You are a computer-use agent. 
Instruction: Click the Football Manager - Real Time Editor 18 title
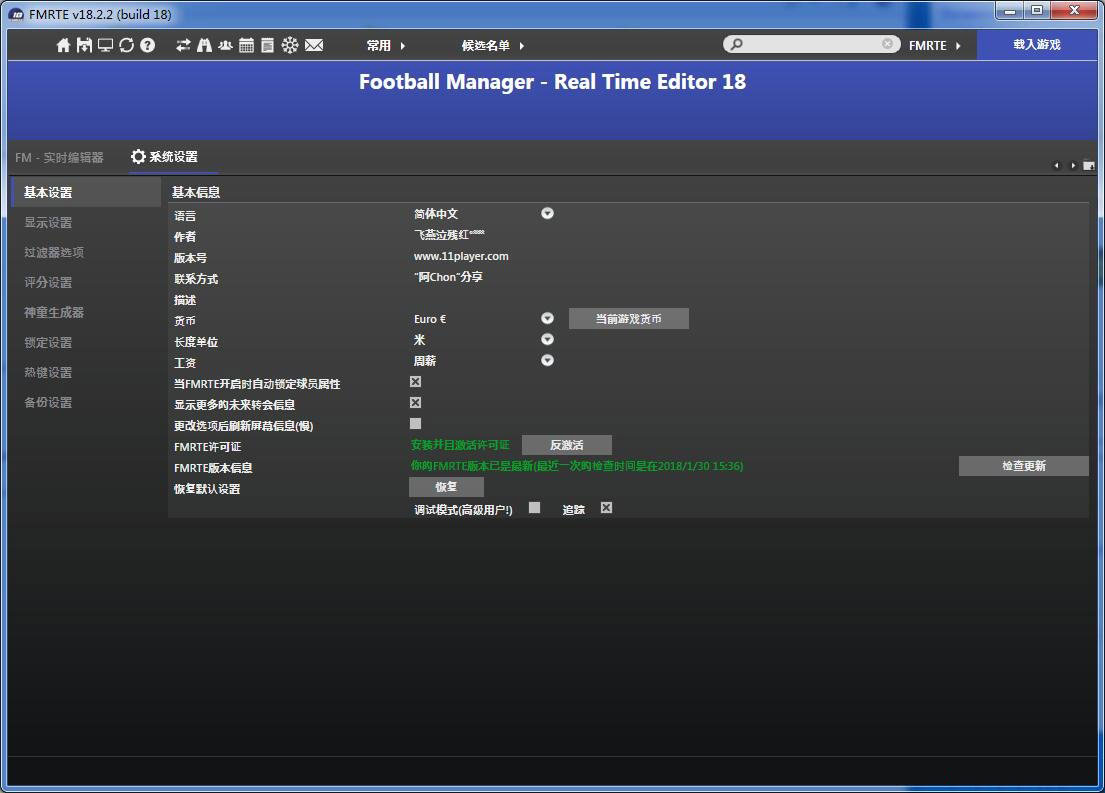pos(552,82)
